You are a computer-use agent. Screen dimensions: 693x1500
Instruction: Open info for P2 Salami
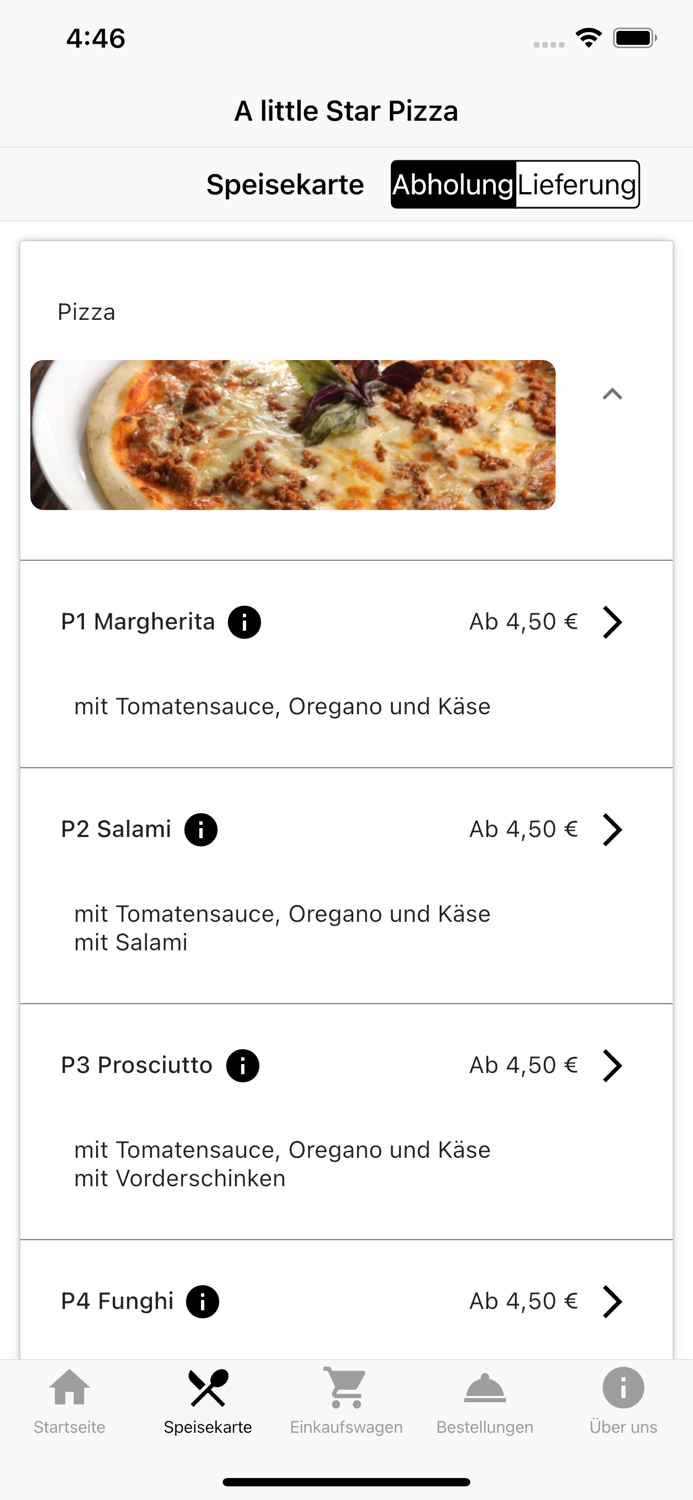pyautogui.click(x=200, y=829)
